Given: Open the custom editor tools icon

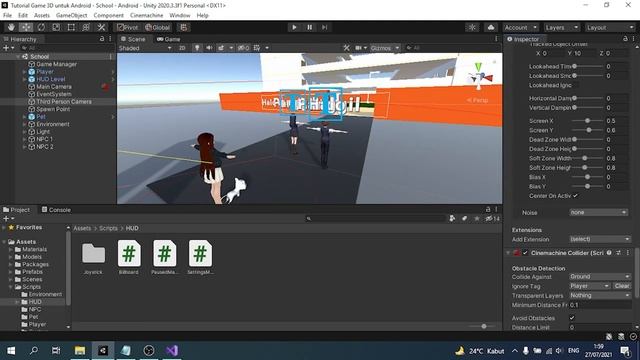Looking at the screenshot, I should (101, 27).
